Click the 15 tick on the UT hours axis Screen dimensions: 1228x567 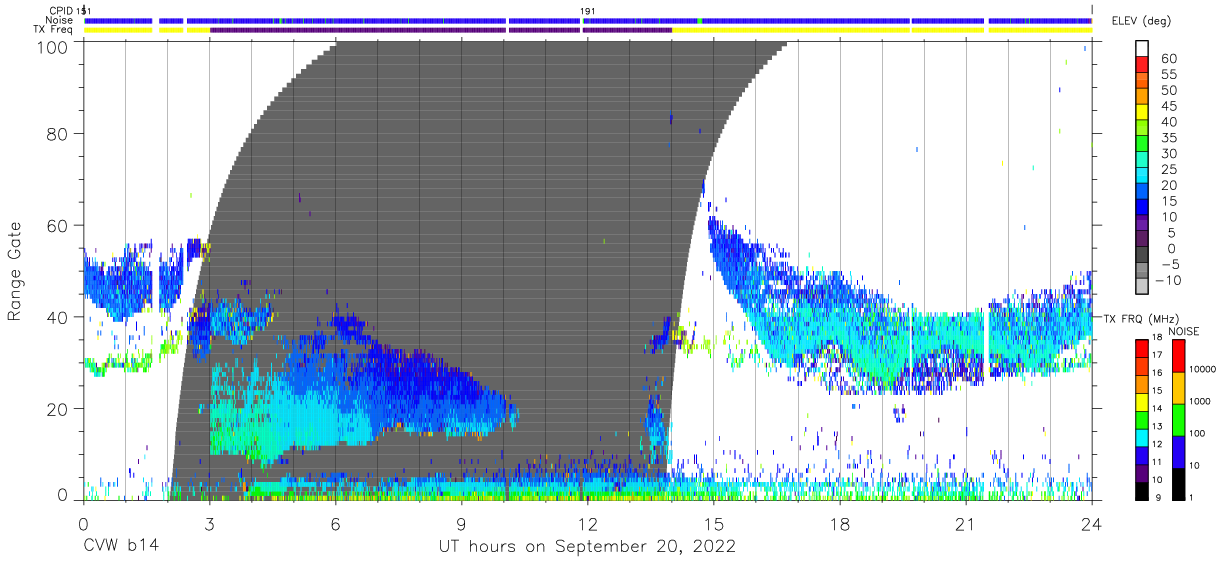click(714, 523)
